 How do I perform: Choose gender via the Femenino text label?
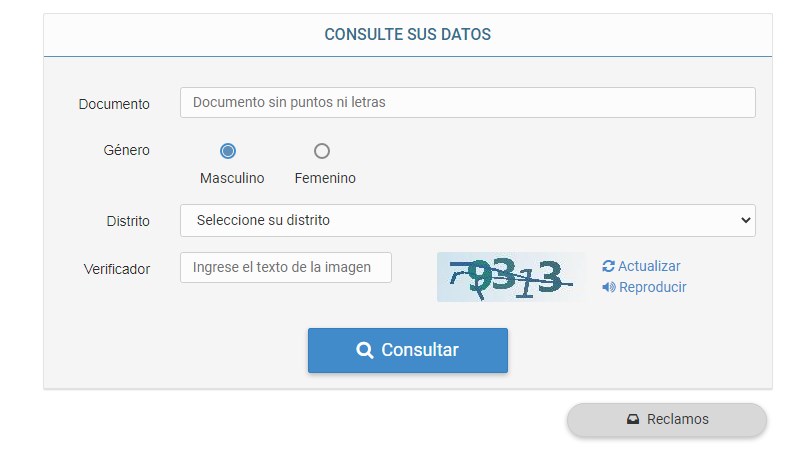click(325, 178)
